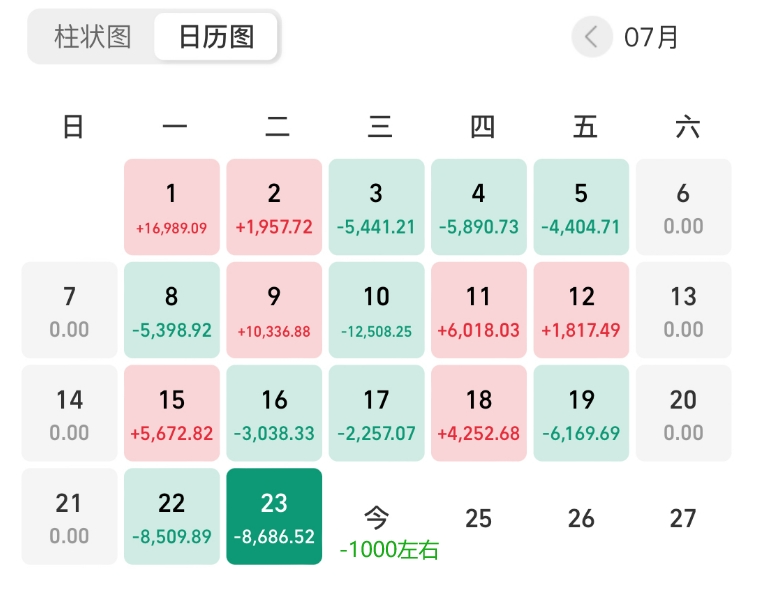
Task: Select day 11 with +6,018.03
Action: click(x=479, y=310)
